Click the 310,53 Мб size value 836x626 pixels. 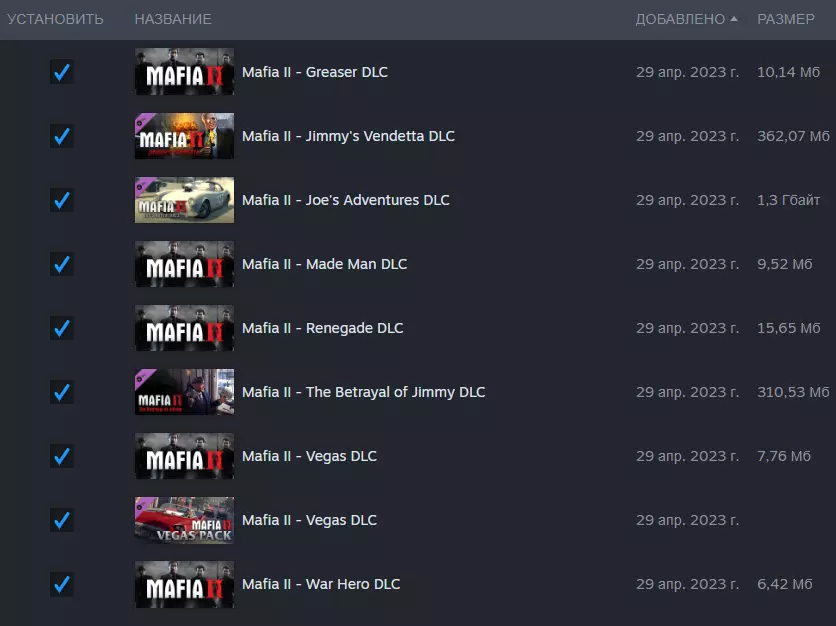point(793,392)
